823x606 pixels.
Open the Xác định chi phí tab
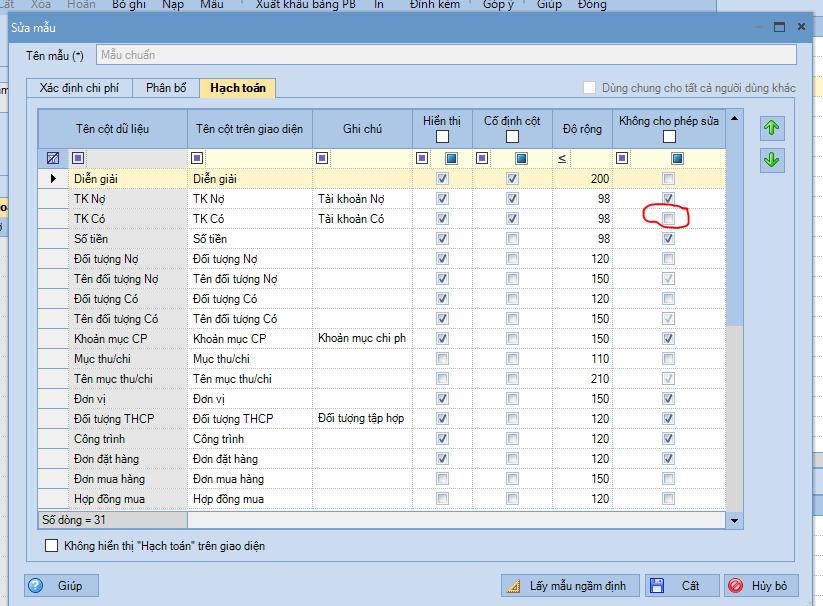pyautogui.click(x=79, y=88)
